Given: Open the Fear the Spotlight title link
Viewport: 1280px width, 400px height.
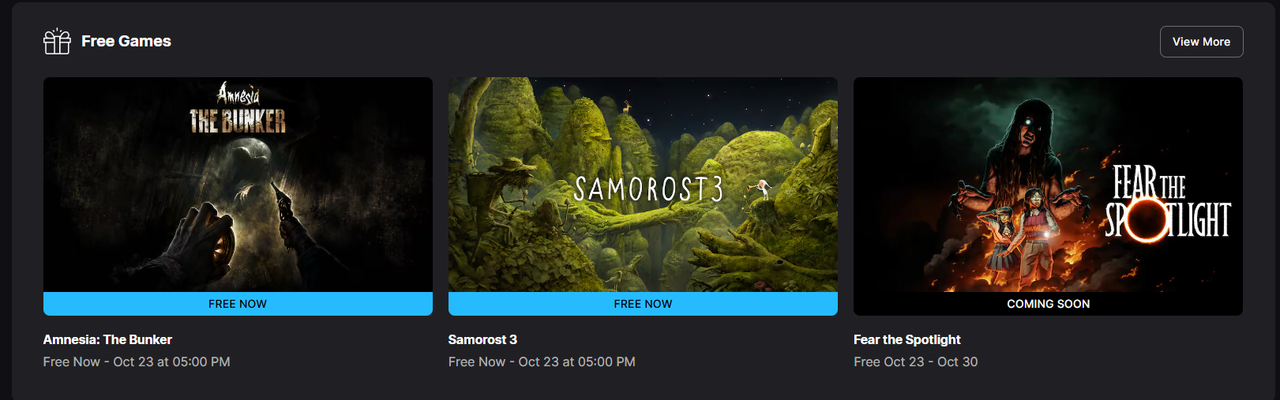Looking at the screenshot, I should (x=907, y=340).
